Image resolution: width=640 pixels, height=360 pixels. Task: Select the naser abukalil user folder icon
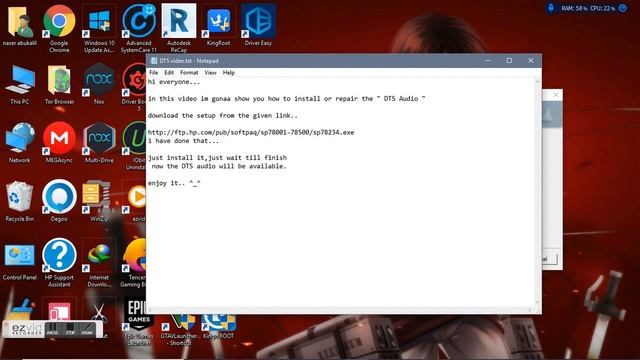[19, 26]
